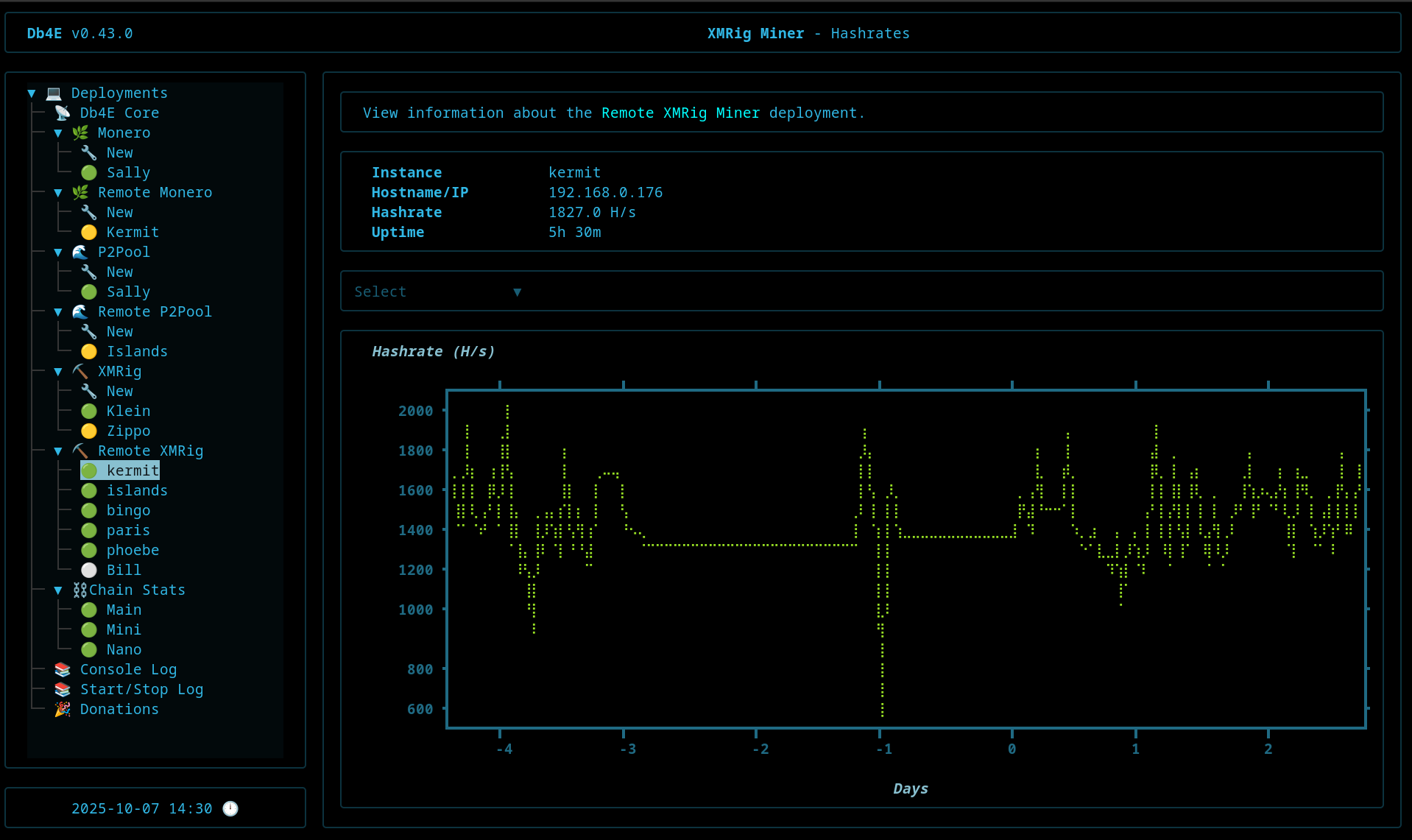Select Kermit under Remote Monero
Screen dimensions: 1412x840
[133, 232]
